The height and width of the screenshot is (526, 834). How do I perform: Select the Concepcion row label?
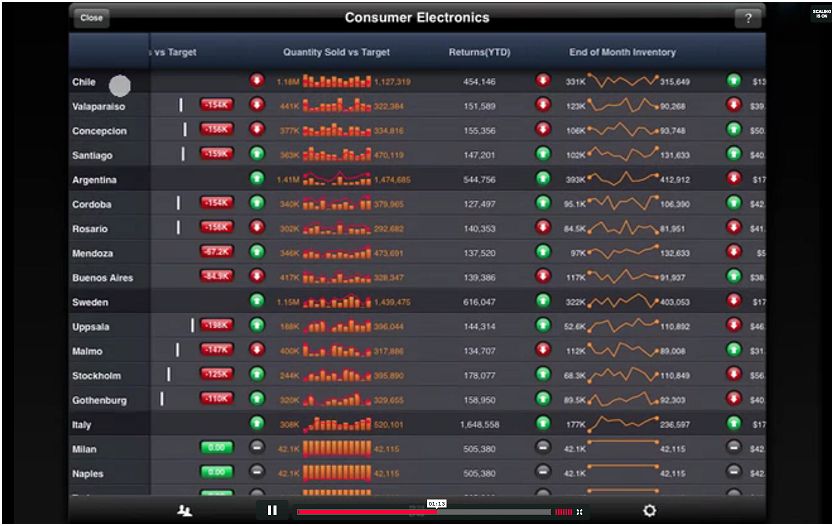click(x=99, y=131)
